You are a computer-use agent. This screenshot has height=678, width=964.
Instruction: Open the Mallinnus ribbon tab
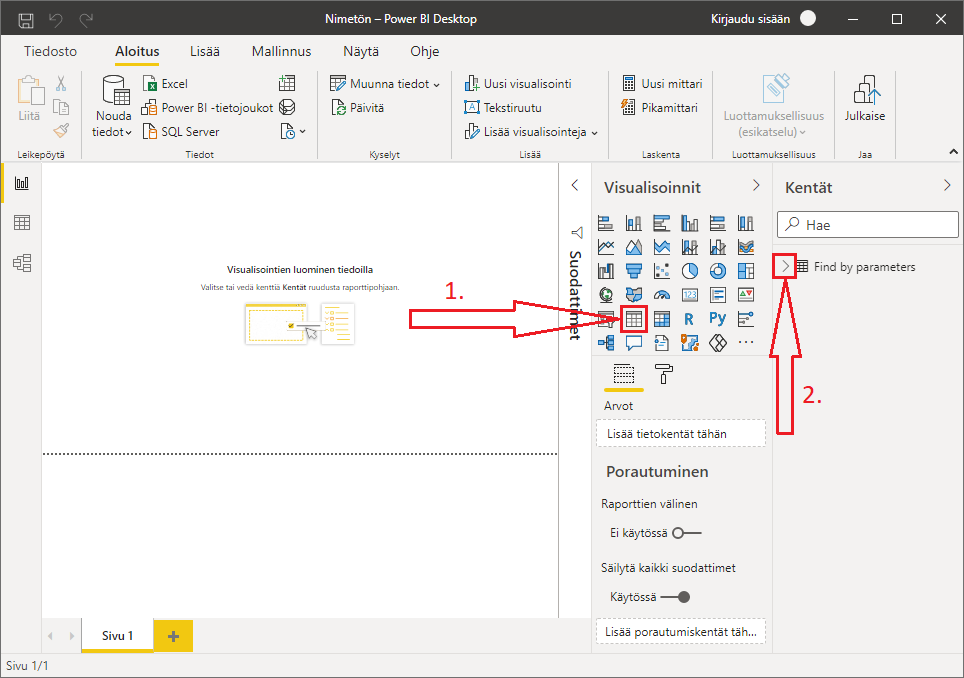[x=281, y=51]
